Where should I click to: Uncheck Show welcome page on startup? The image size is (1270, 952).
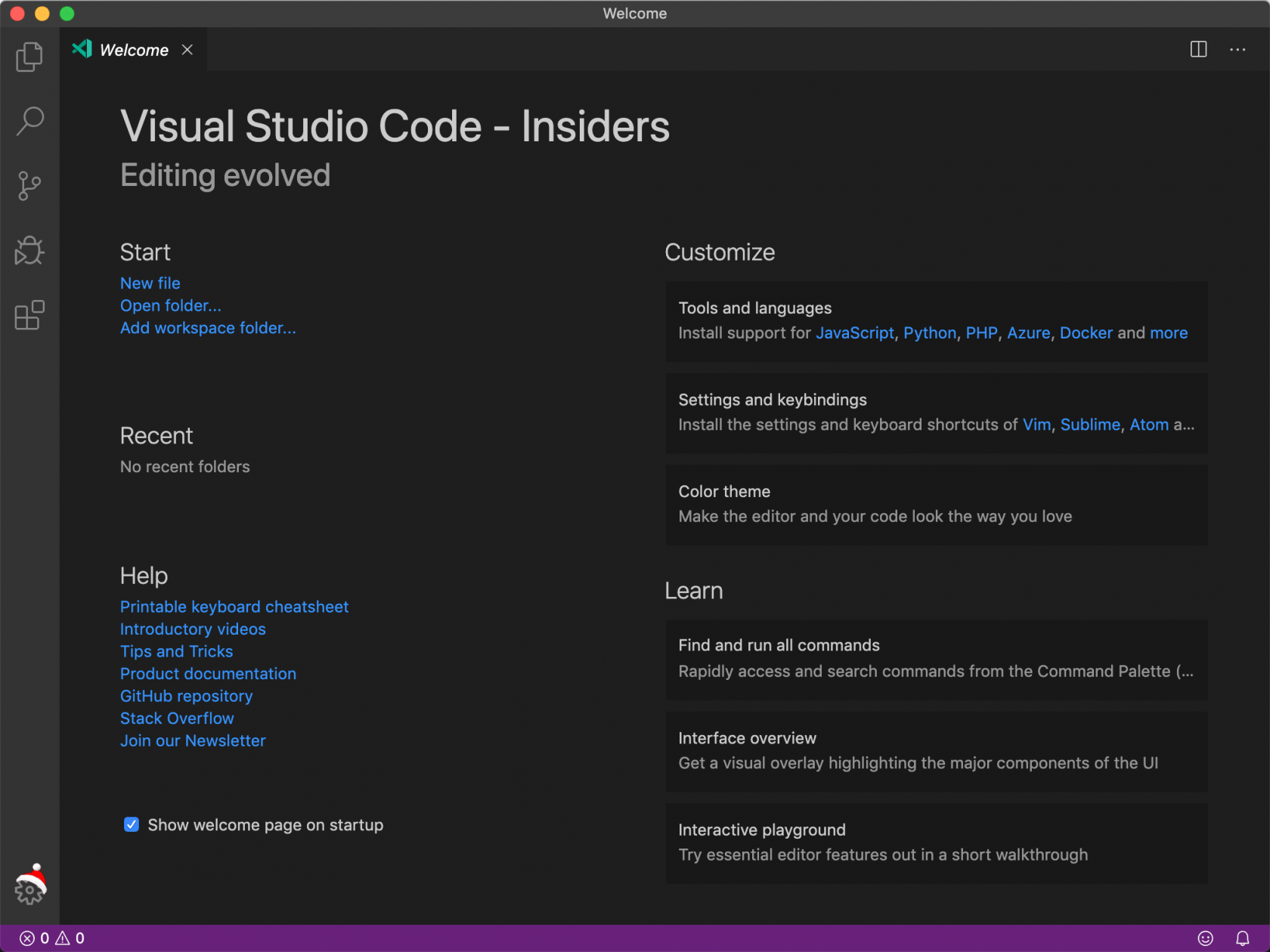point(132,824)
